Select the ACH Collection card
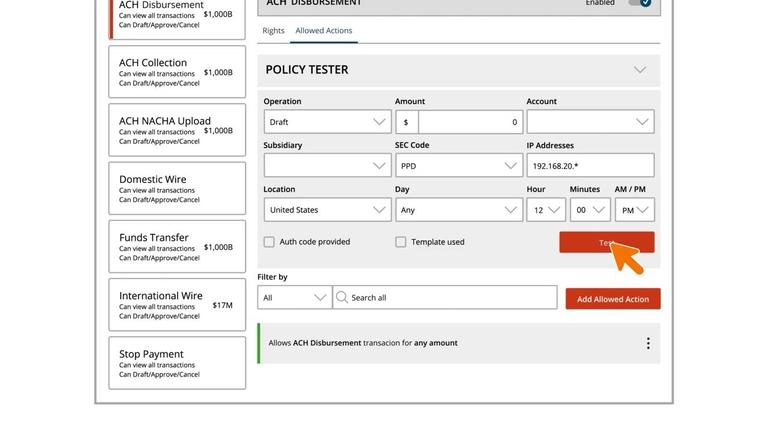768x432 pixels. coord(177,72)
